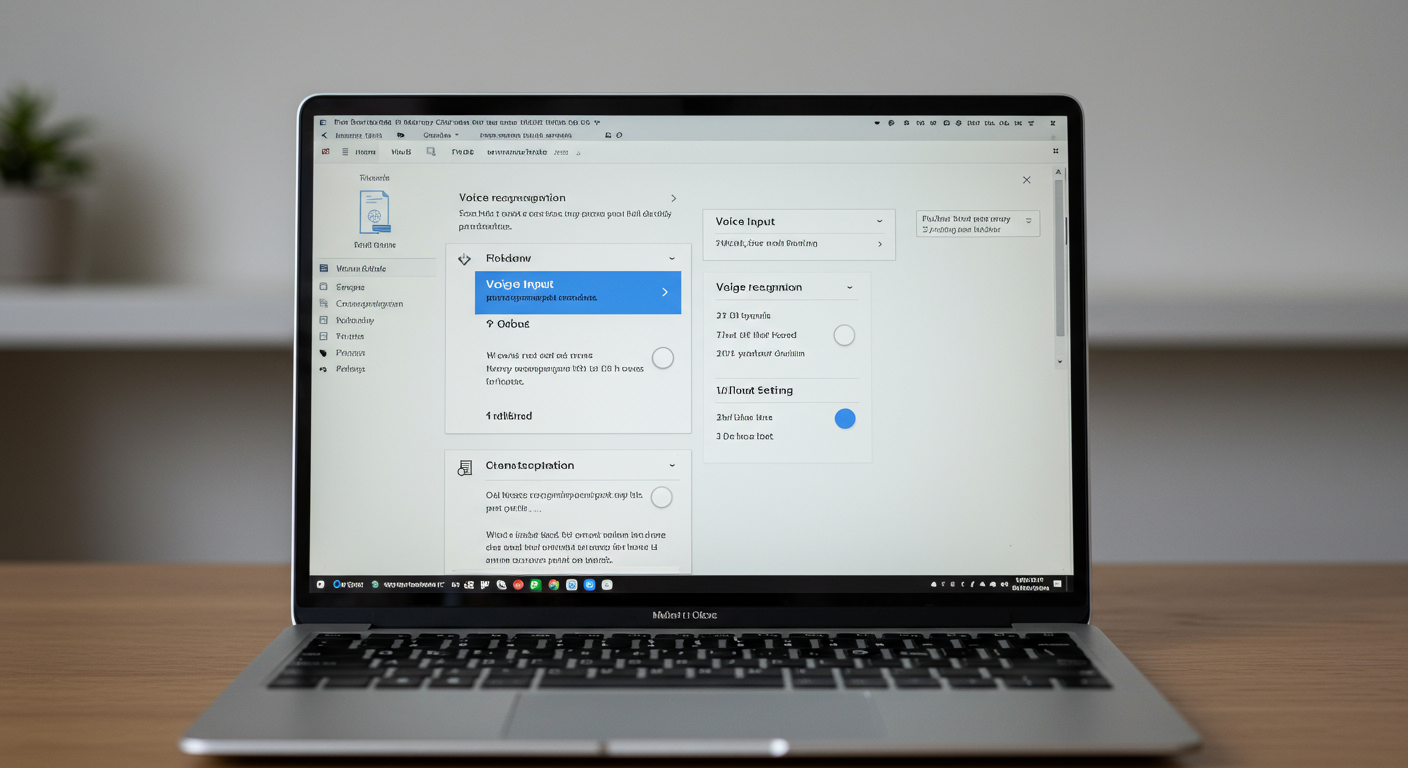Click the Transcription panel icon
The height and width of the screenshot is (768, 1408).
pyautogui.click(x=463, y=466)
